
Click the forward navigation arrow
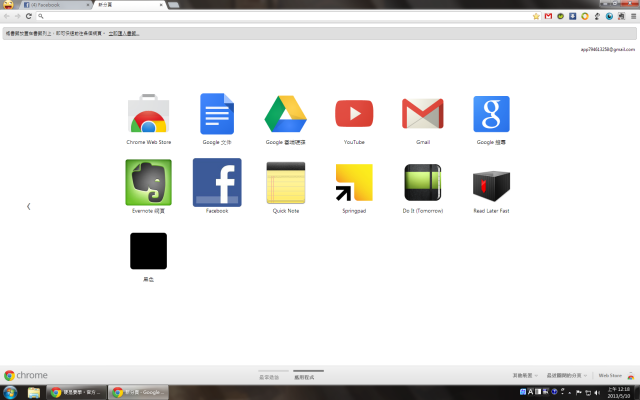point(18,16)
